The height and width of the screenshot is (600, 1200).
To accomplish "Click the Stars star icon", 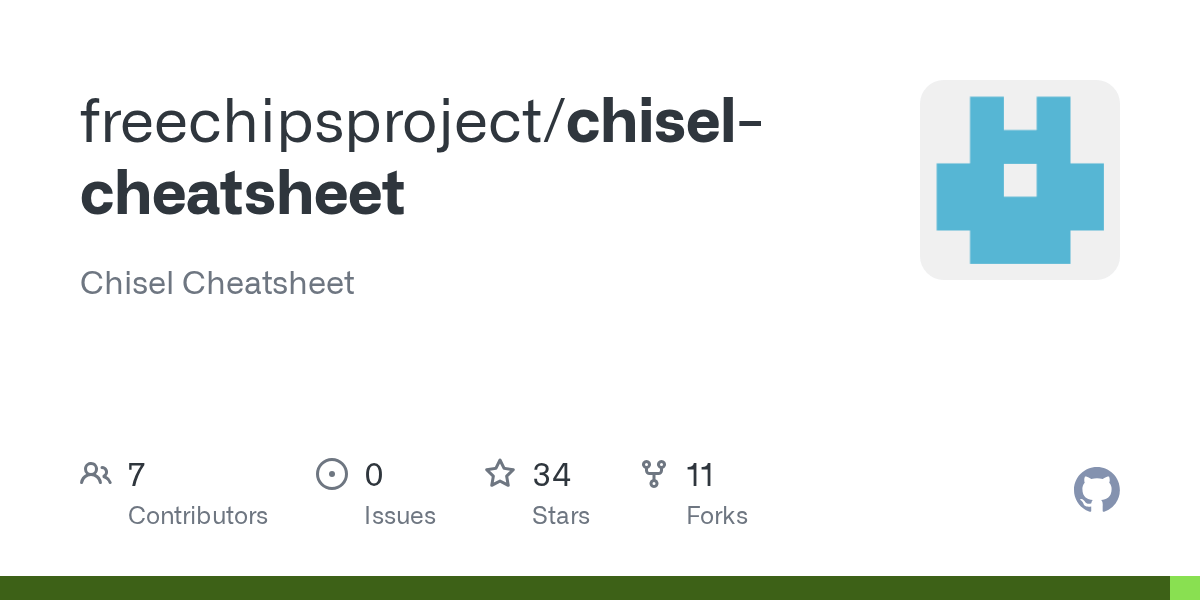I will 499,474.
